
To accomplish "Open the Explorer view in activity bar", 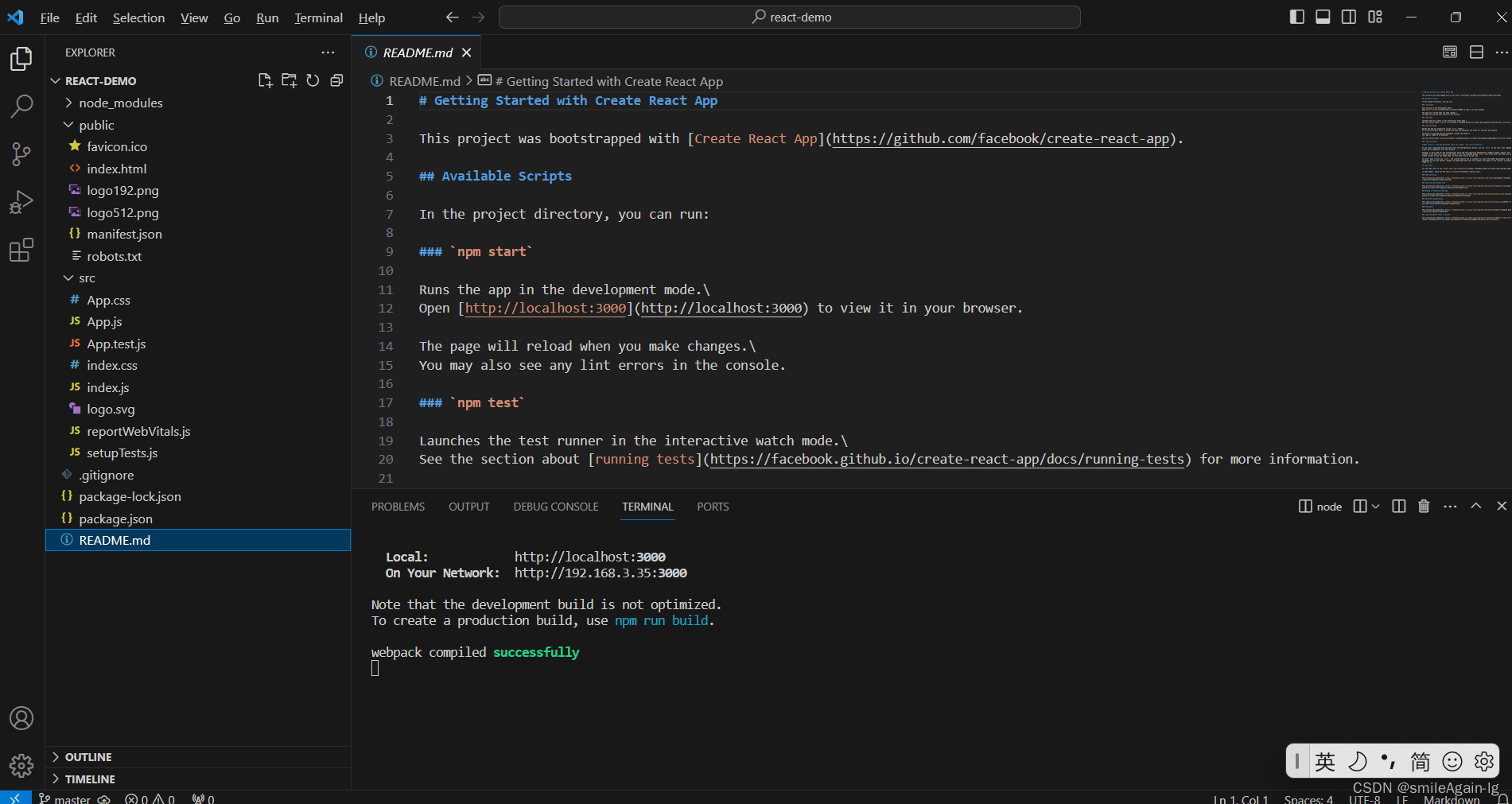I will [21, 59].
